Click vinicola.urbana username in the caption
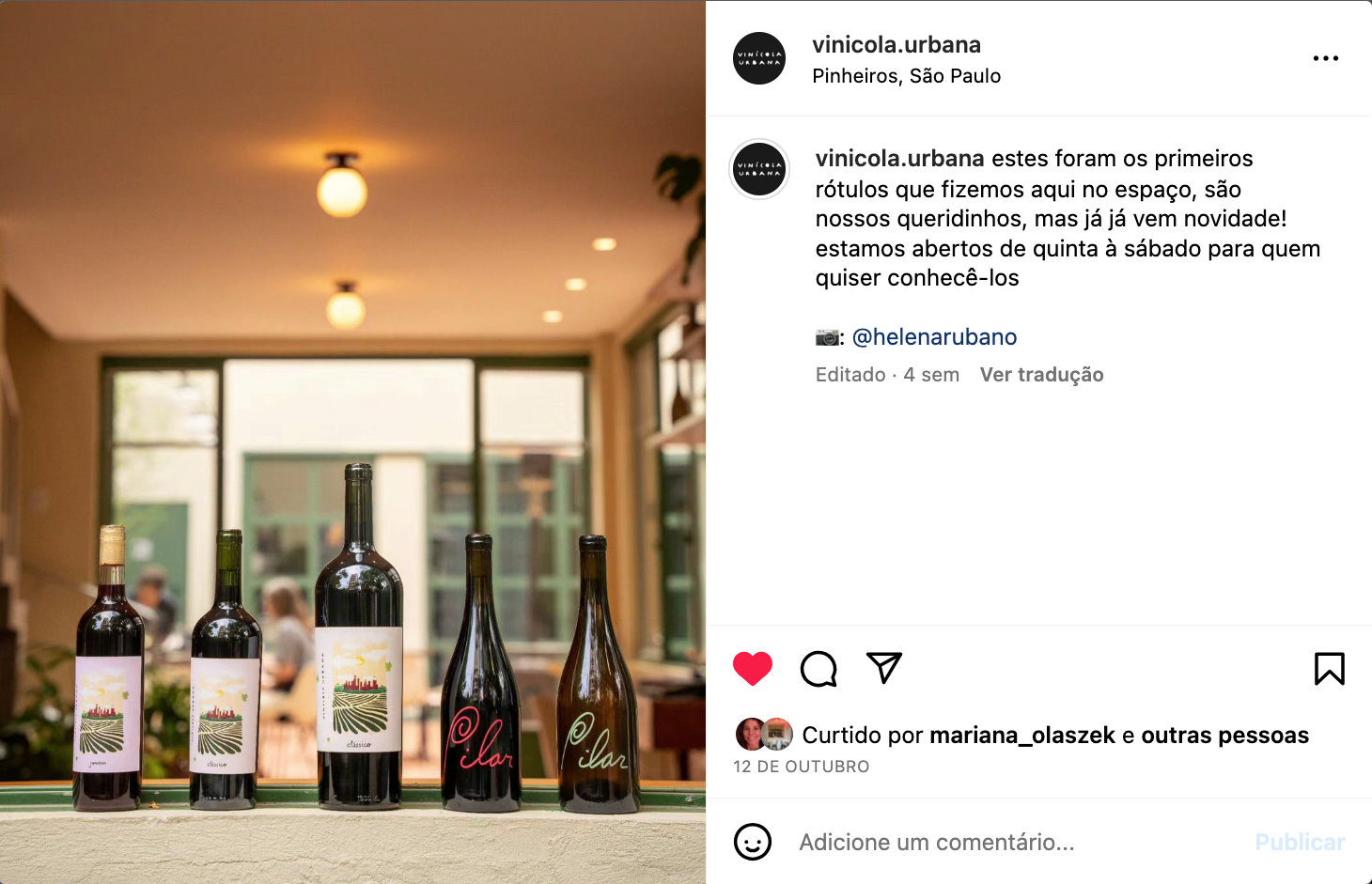The width and height of the screenshot is (1372, 884). click(x=899, y=159)
